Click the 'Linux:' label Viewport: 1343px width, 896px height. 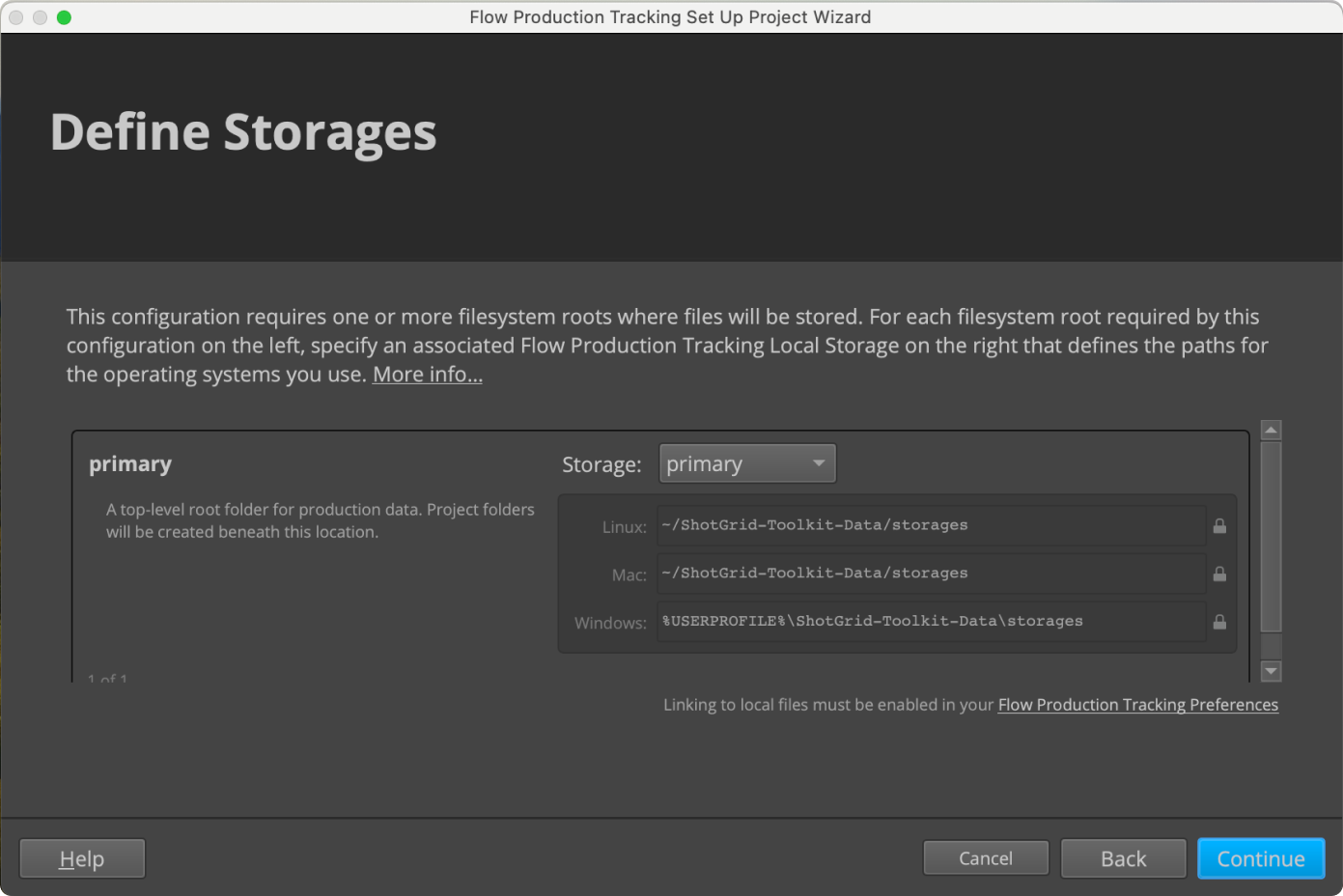(x=625, y=527)
